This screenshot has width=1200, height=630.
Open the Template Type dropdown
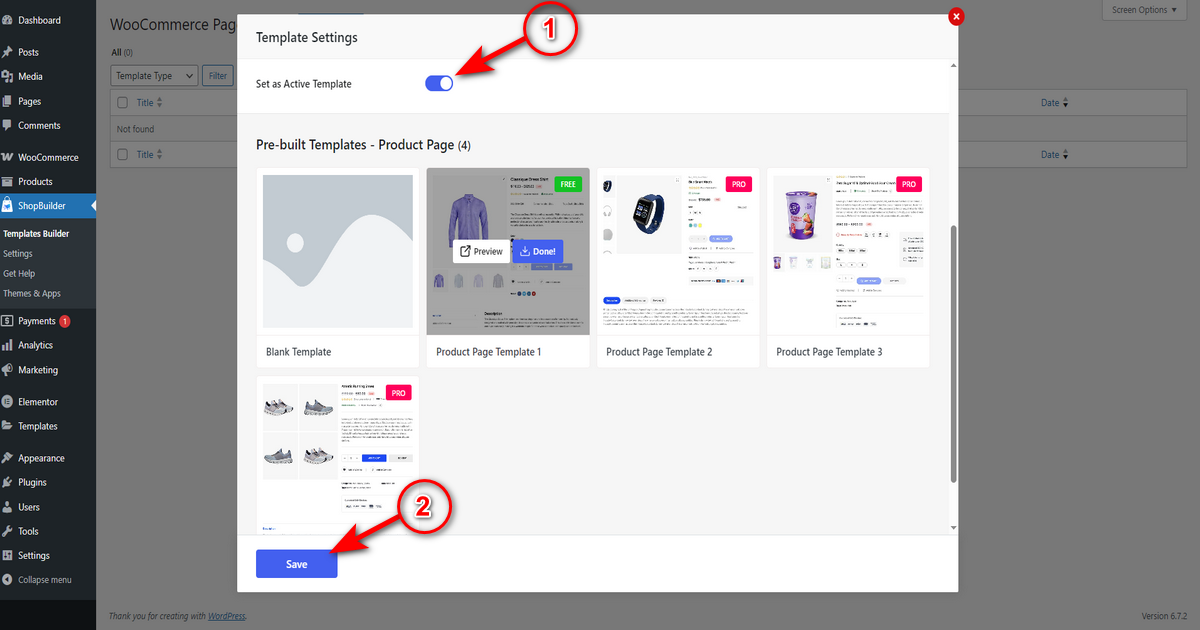(x=154, y=75)
